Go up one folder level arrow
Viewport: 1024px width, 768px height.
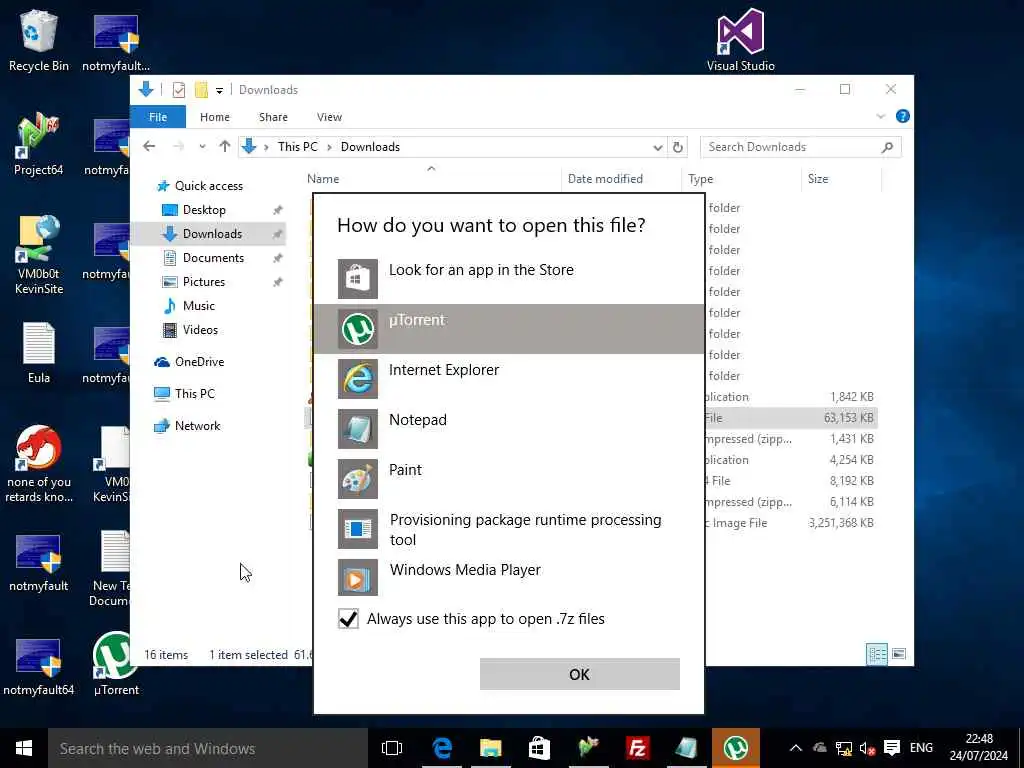point(225,146)
